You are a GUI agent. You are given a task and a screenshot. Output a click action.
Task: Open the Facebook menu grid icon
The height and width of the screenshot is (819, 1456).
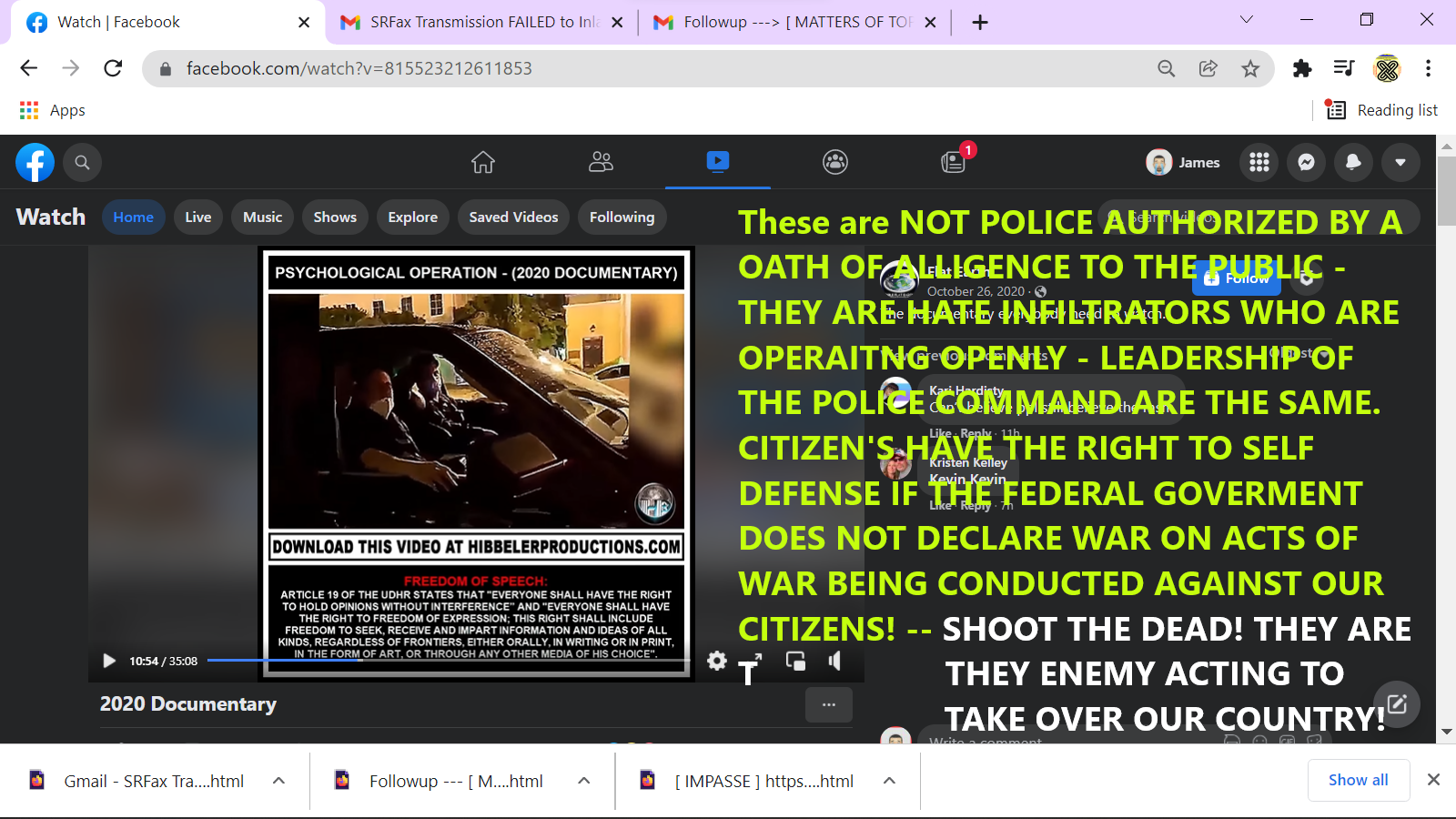pos(1259,163)
